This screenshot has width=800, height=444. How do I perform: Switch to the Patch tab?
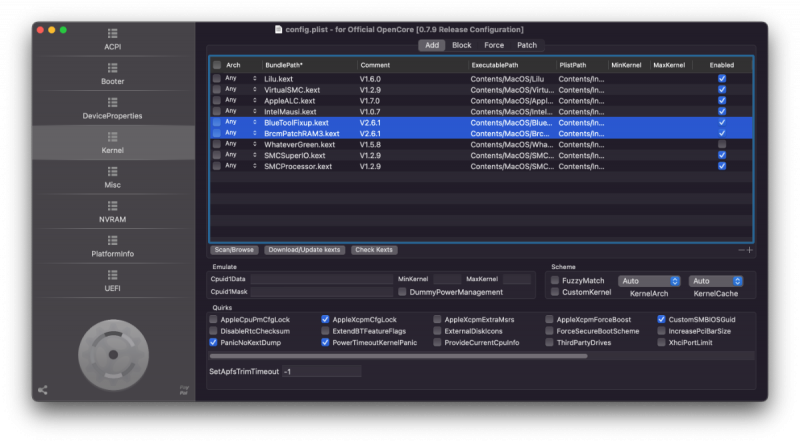(x=526, y=45)
